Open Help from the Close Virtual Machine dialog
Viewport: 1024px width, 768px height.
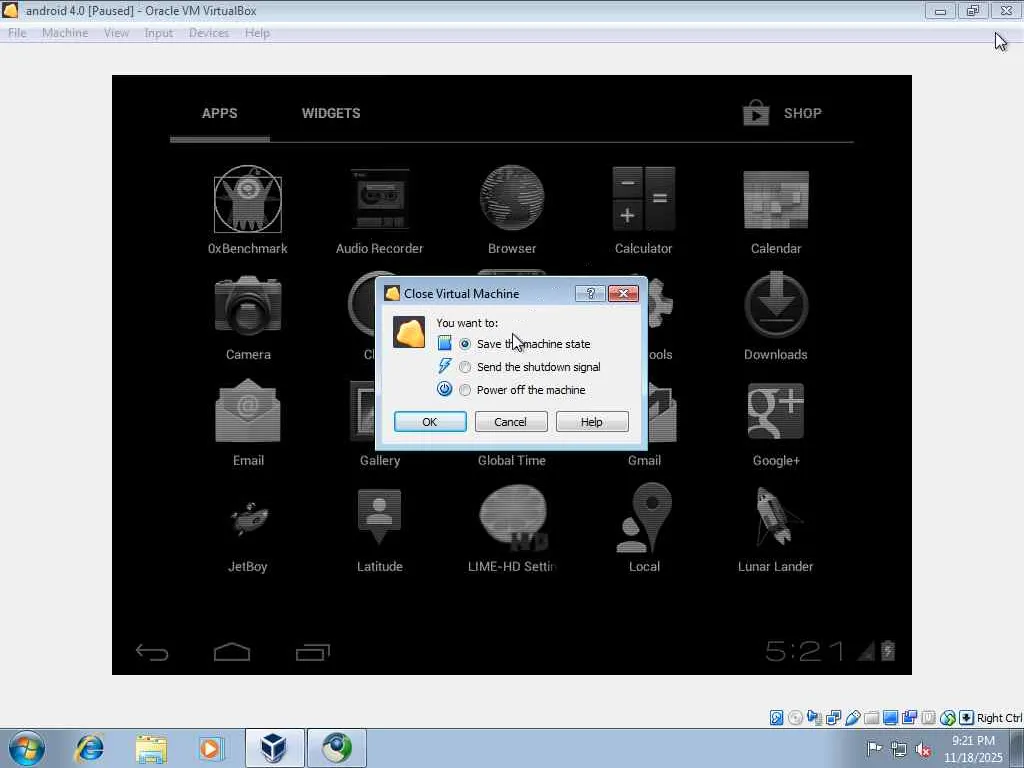(x=592, y=422)
